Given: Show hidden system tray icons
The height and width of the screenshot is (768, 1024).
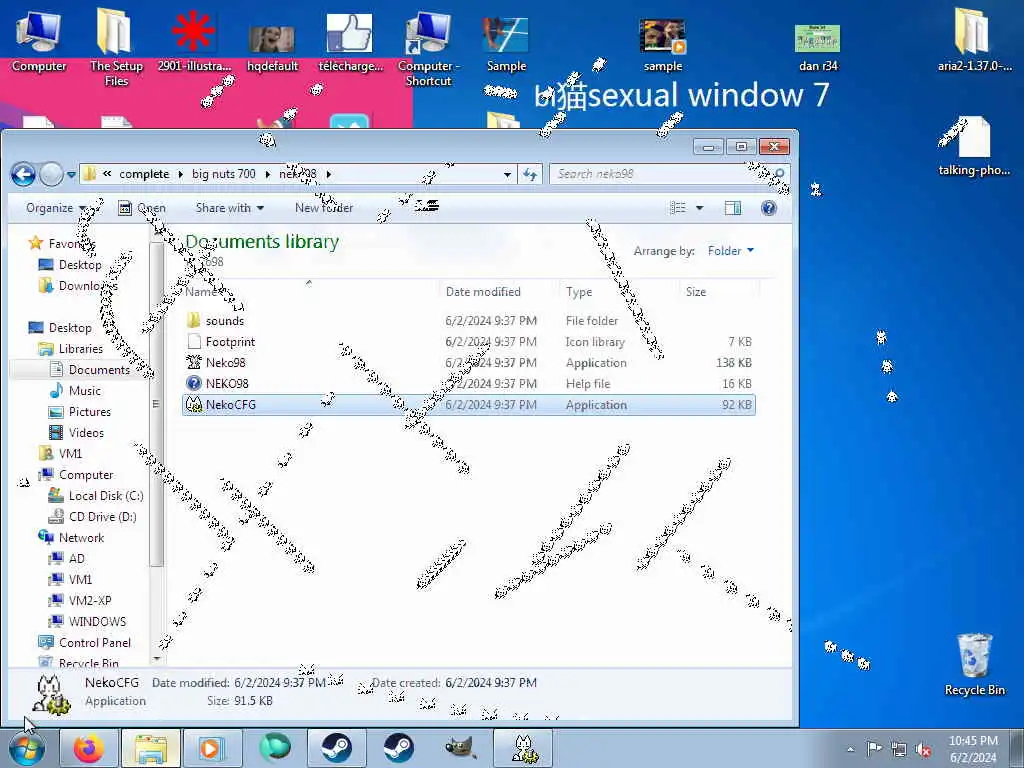Looking at the screenshot, I should pos(850,749).
